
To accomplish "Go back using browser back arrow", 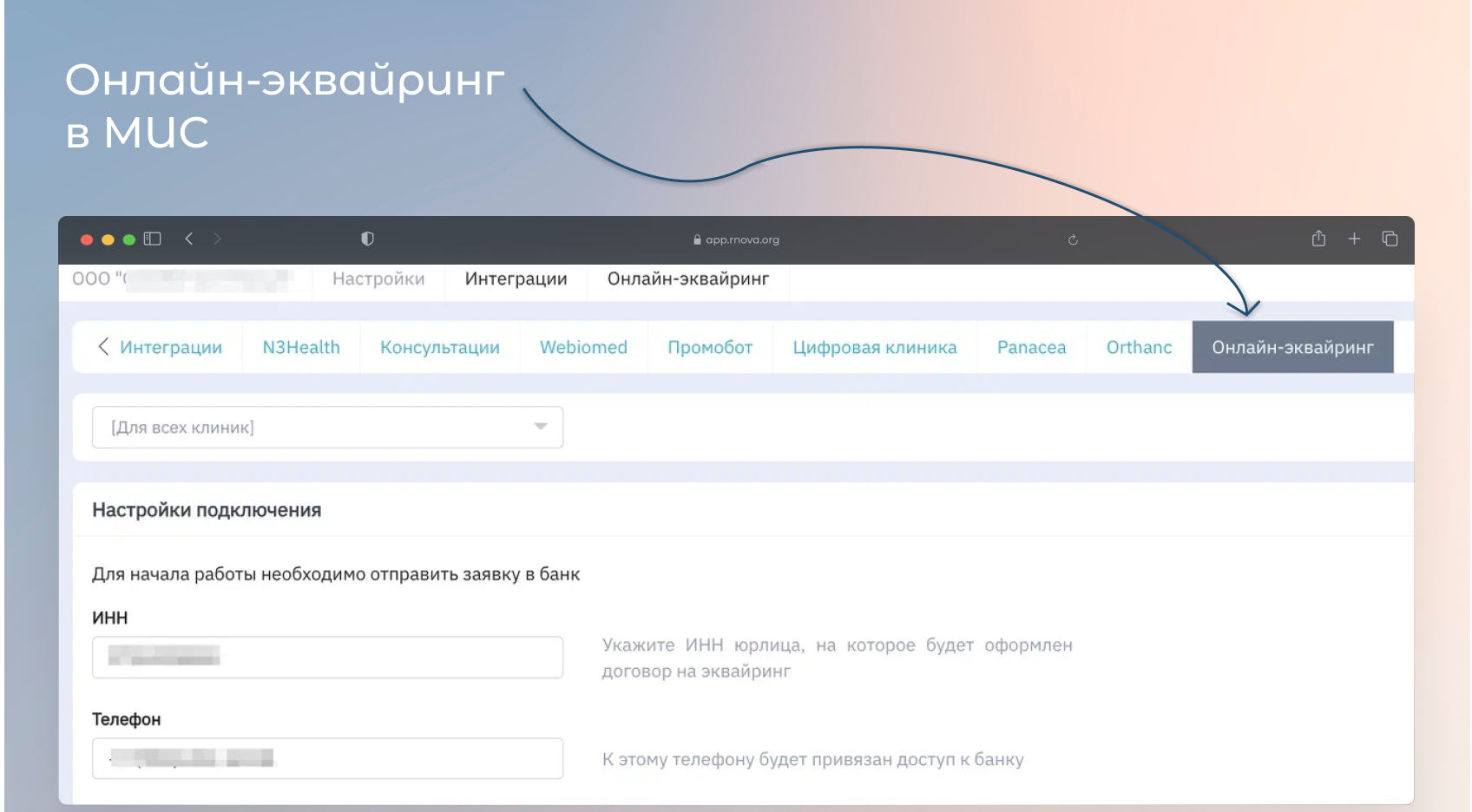I will coord(189,239).
